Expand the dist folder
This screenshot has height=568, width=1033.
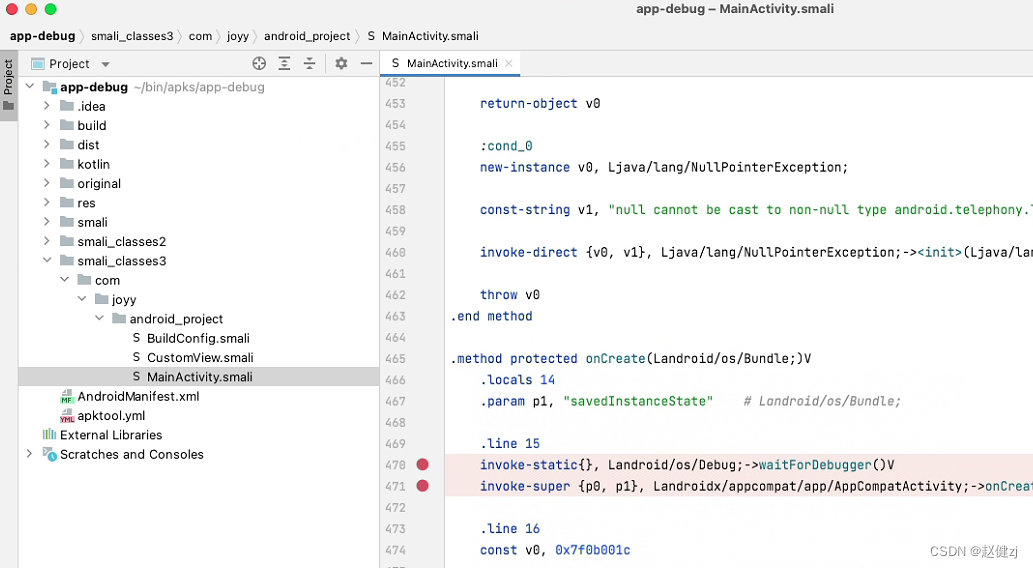click(x=46, y=144)
